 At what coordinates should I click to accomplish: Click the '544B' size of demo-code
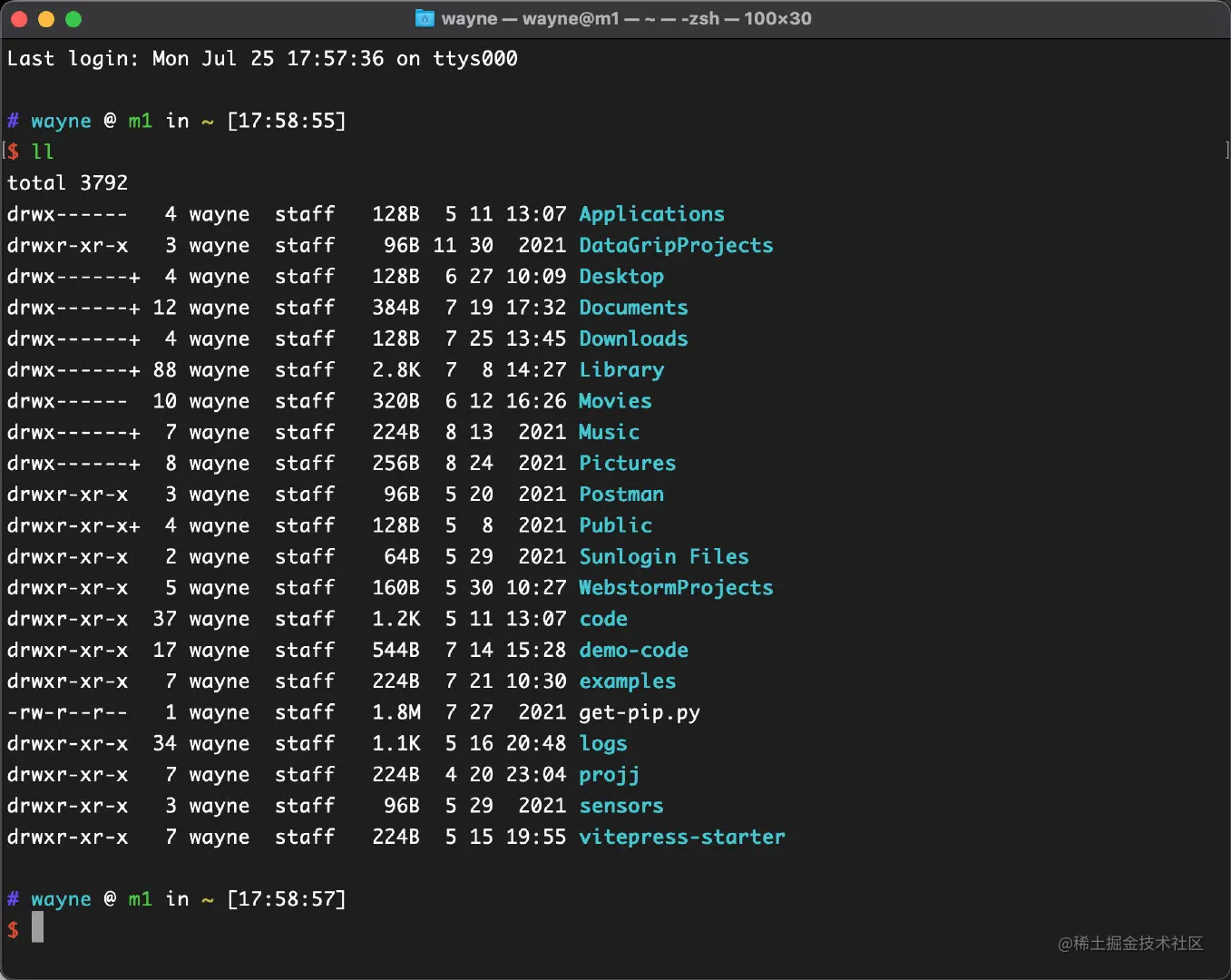(x=396, y=651)
